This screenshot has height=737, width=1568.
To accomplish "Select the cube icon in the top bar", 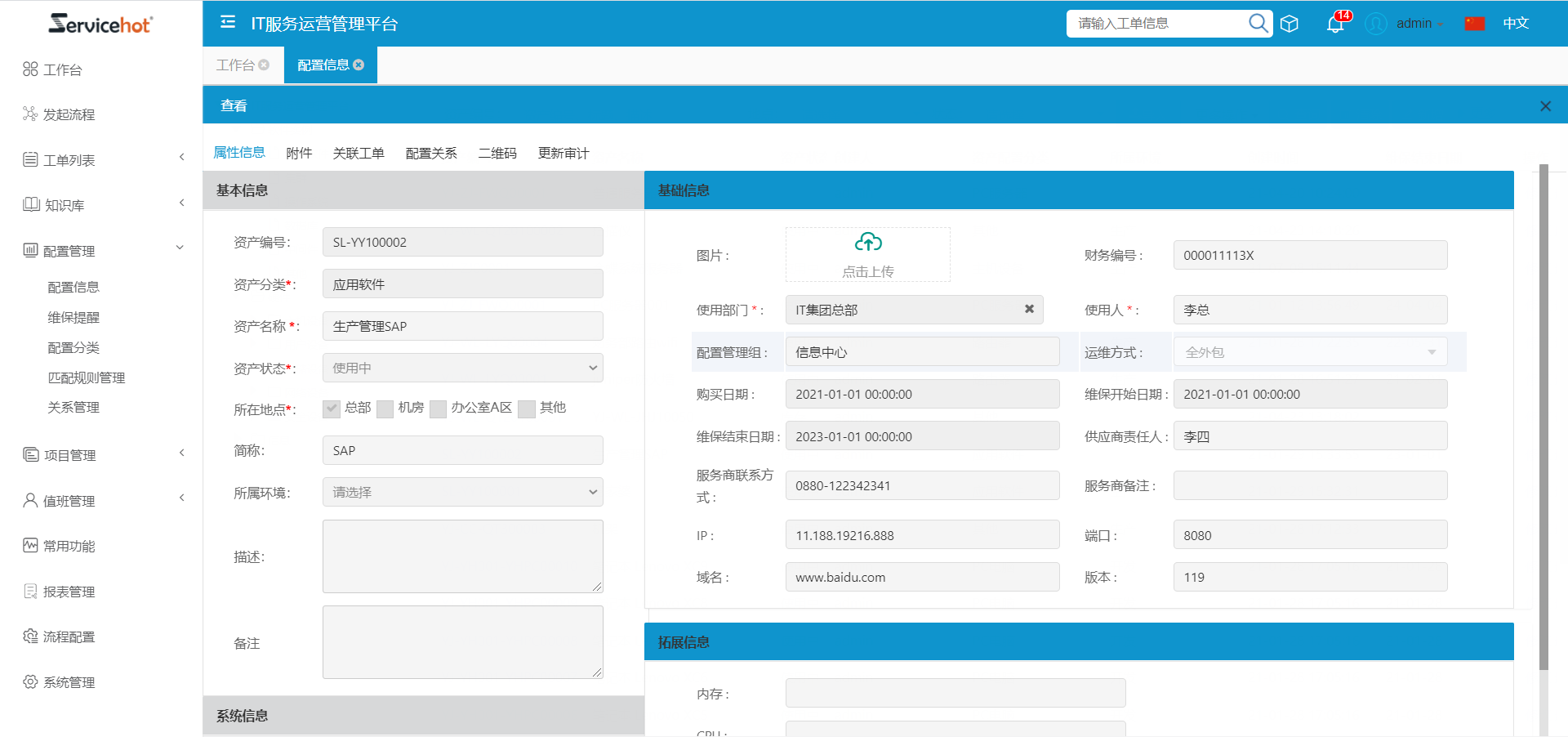I will click(1290, 24).
